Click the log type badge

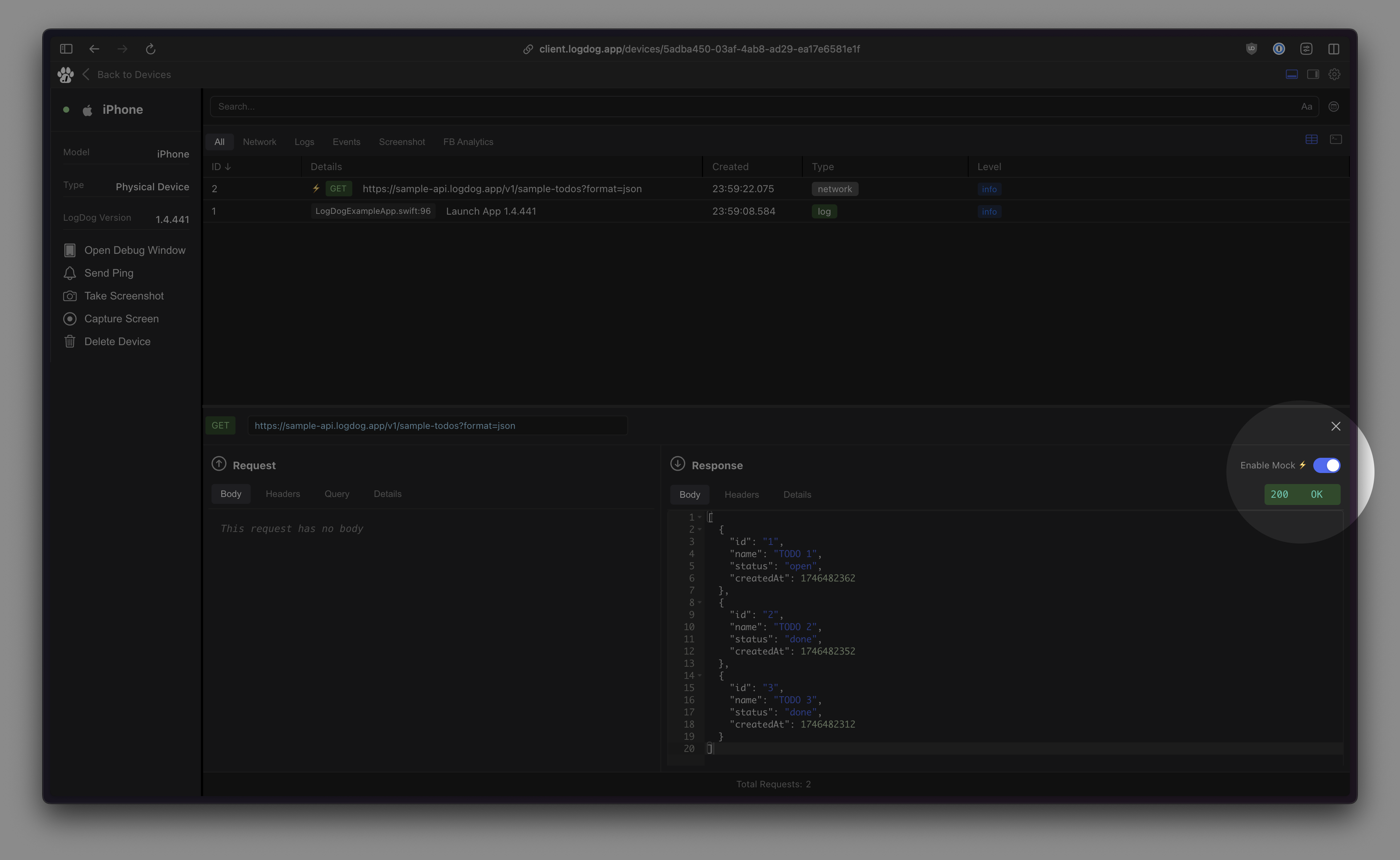click(824, 212)
